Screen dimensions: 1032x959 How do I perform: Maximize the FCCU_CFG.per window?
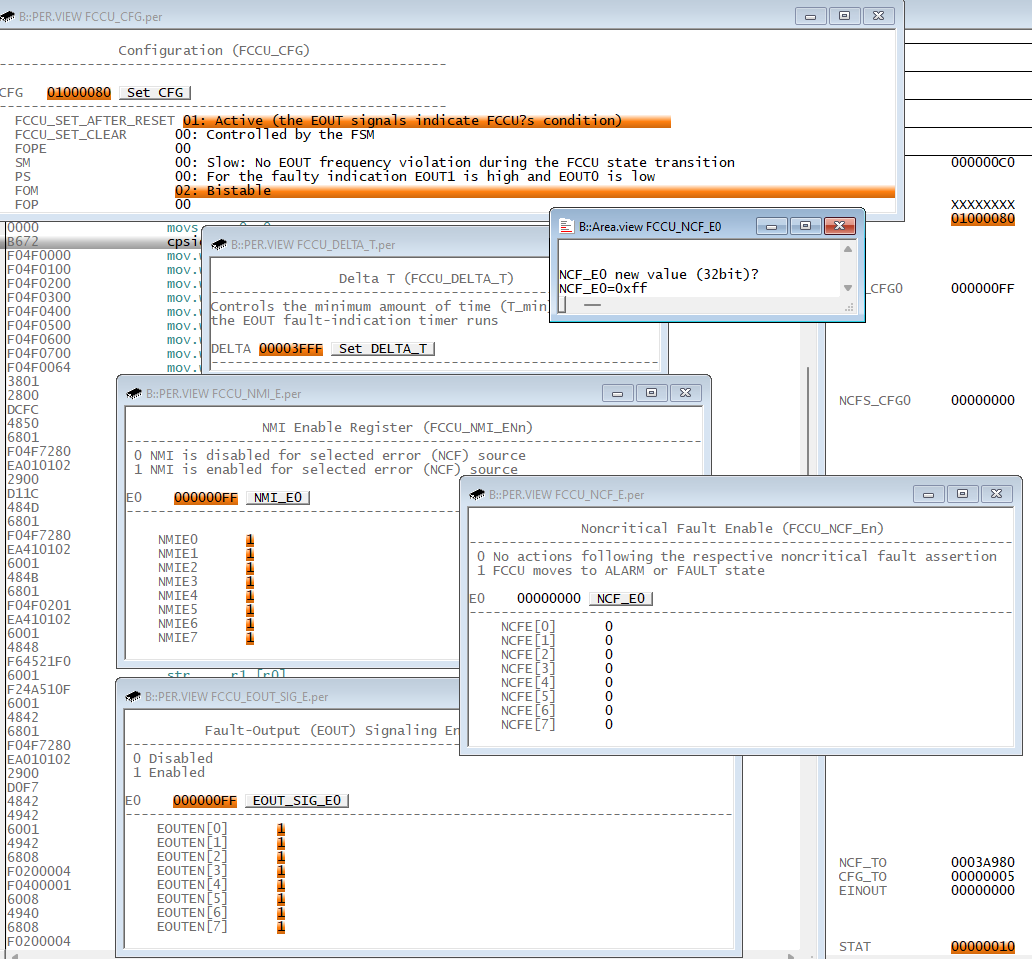coord(844,16)
